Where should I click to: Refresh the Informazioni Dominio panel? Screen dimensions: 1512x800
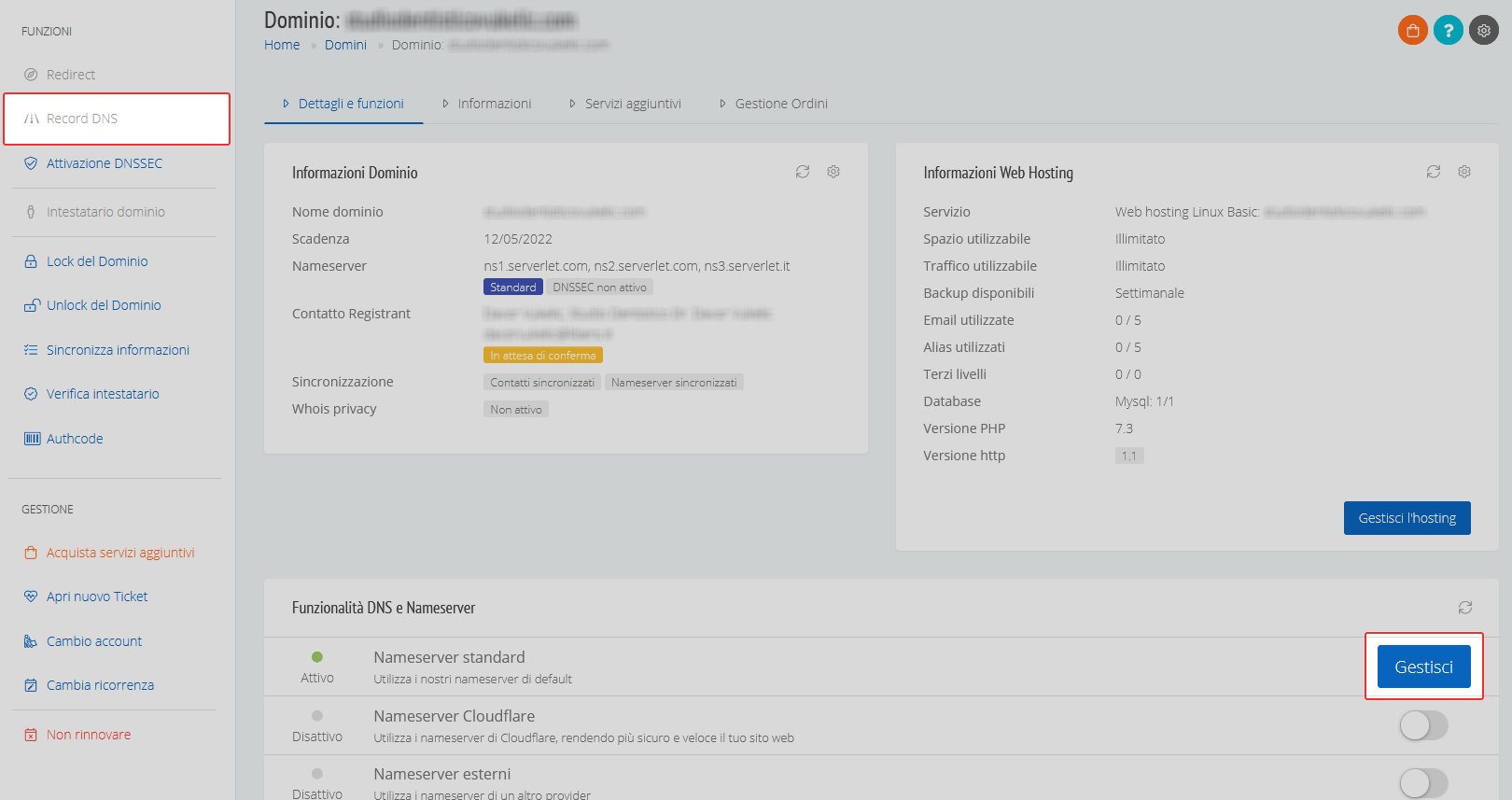click(802, 172)
